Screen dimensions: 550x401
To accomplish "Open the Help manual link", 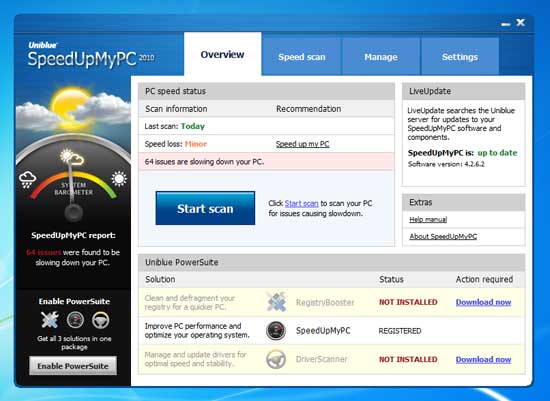I will [x=428, y=220].
